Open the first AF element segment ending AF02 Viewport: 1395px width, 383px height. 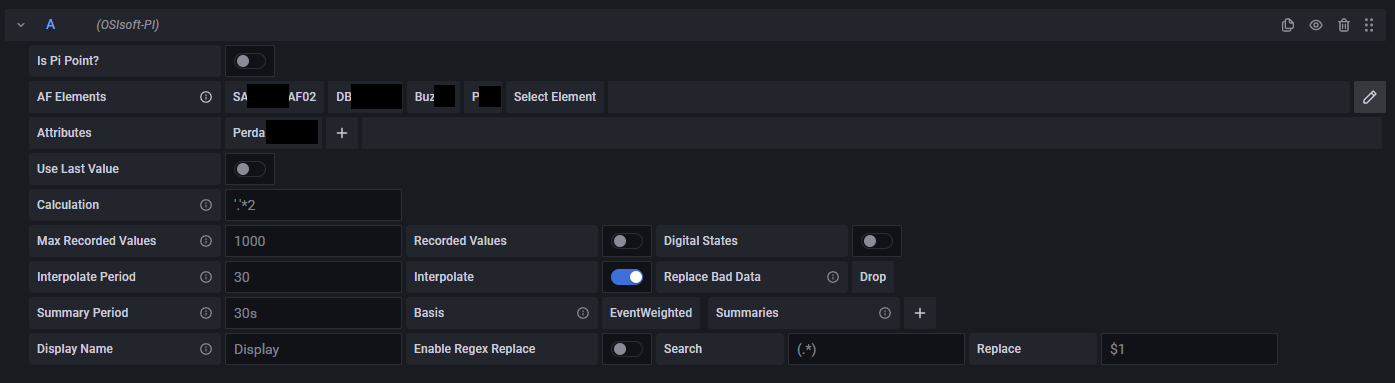[275, 97]
